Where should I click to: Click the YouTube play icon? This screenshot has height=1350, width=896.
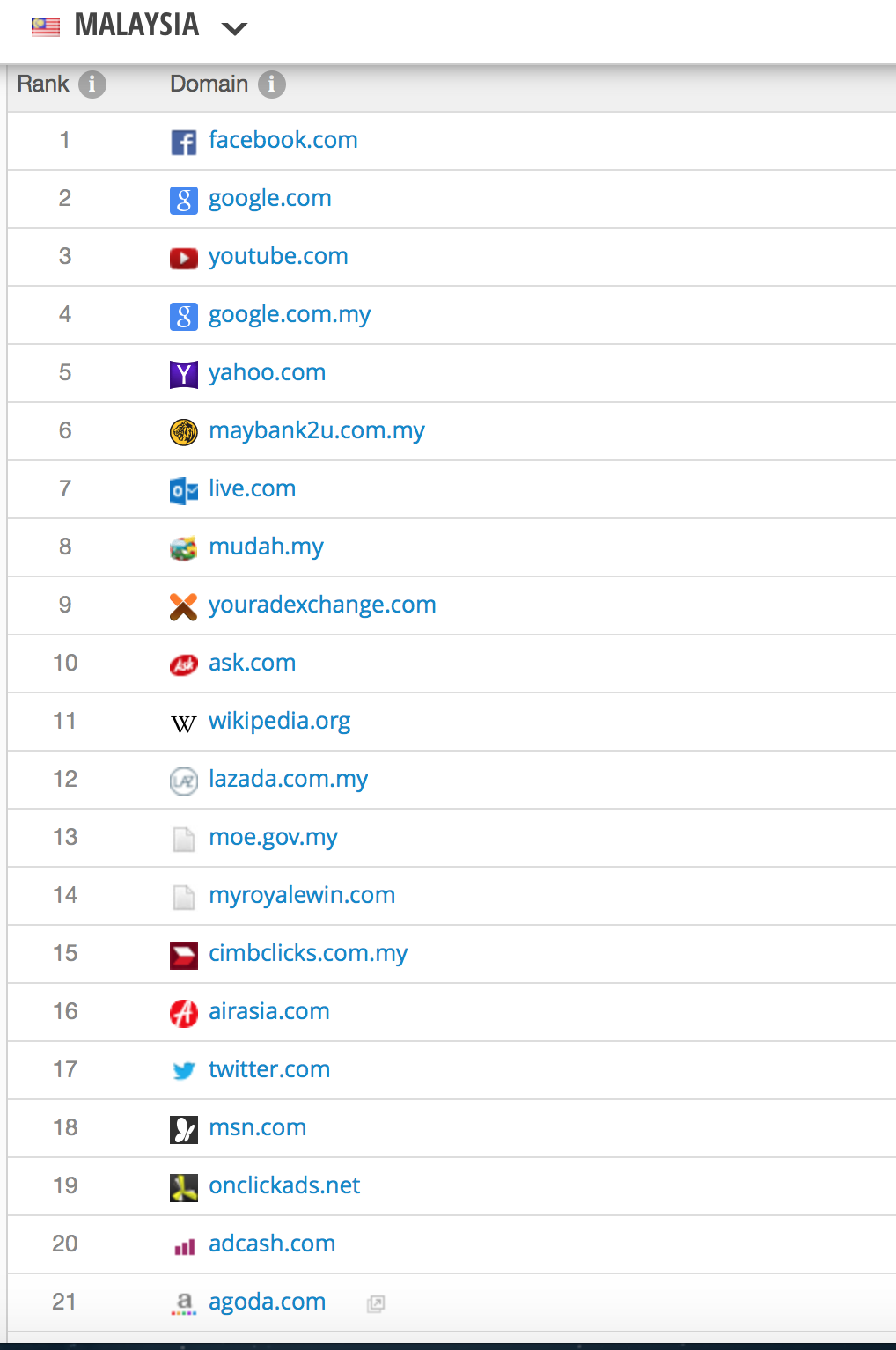click(x=183, y=258)
